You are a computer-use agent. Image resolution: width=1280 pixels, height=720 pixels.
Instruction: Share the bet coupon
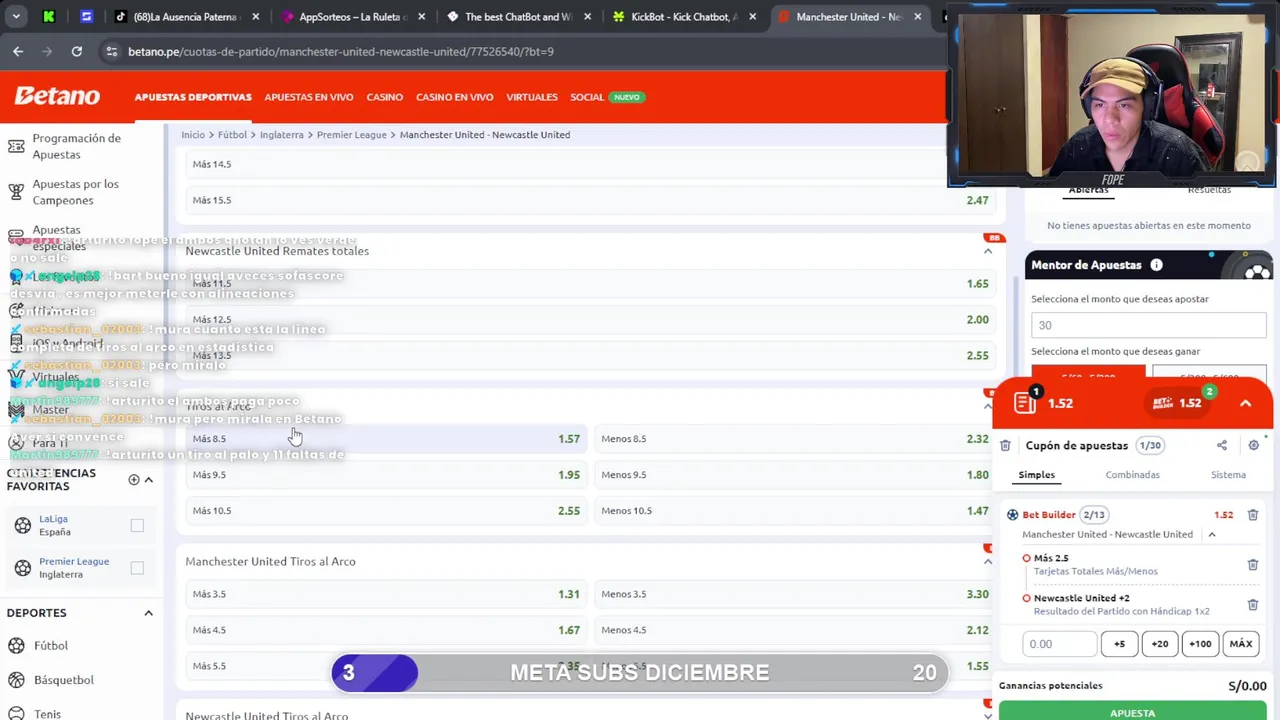point(1221,446)
